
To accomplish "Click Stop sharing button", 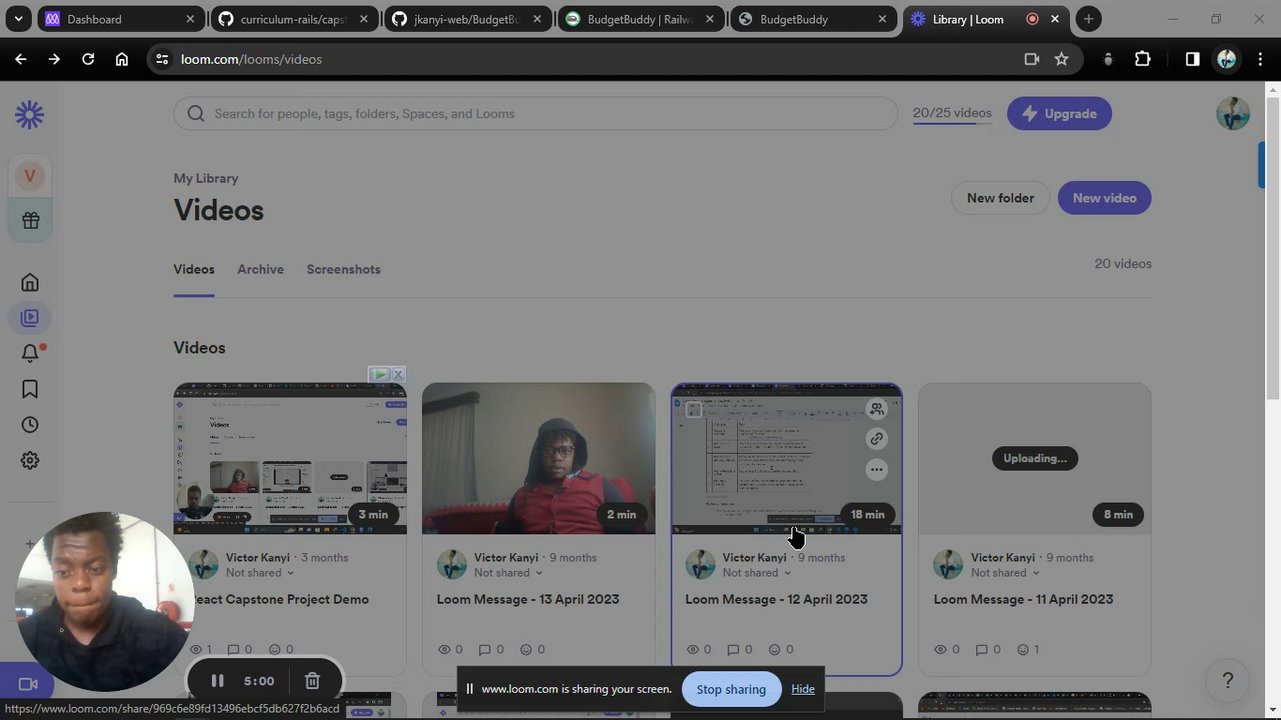I will click(x=731, y=690).
